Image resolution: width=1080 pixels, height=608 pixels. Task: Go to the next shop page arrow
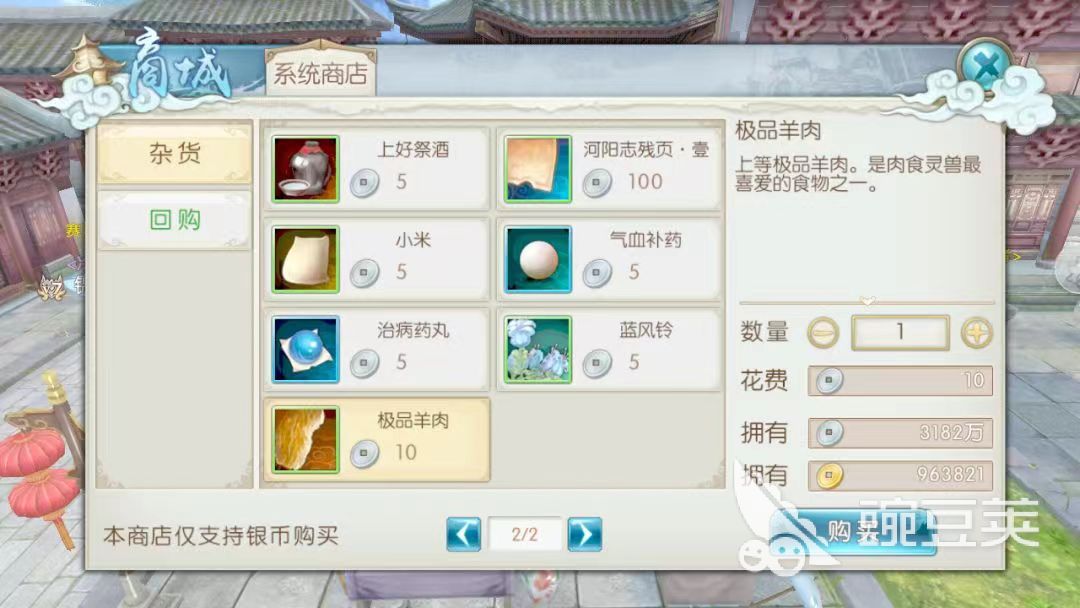[585, 534]
